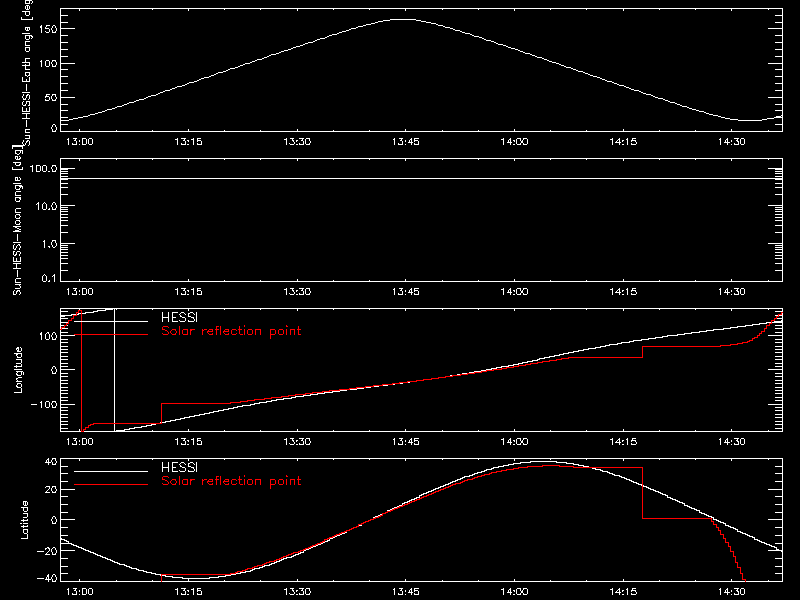The width and height of the screenshot is (800, 600).
Task: Click the 14:30 tick label under the Latitude plot
Action: point(732,591)
